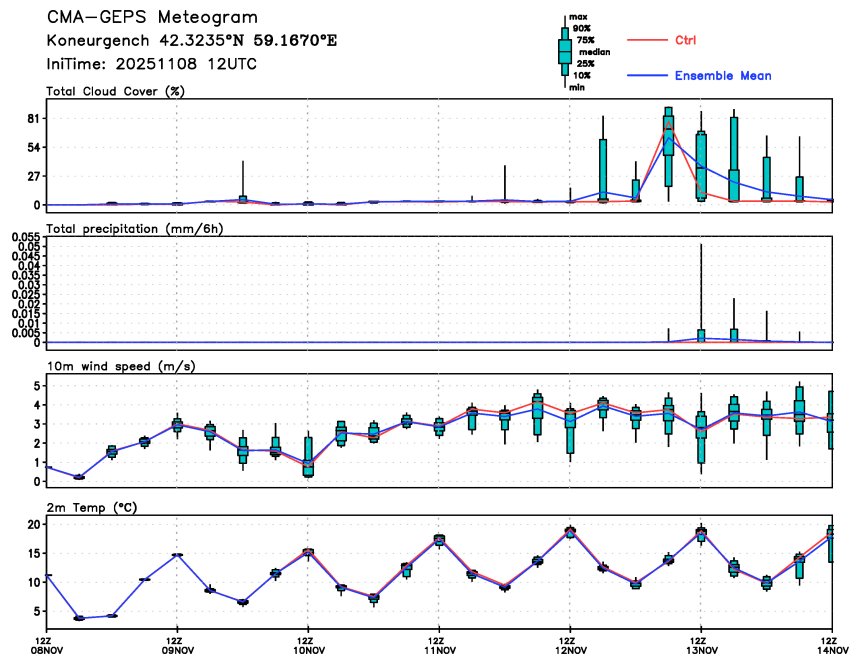Click the 12Z 10NOV time axis label
This screenshot has width=860, height=666.
pyautogui.click(x=308, y=645)
